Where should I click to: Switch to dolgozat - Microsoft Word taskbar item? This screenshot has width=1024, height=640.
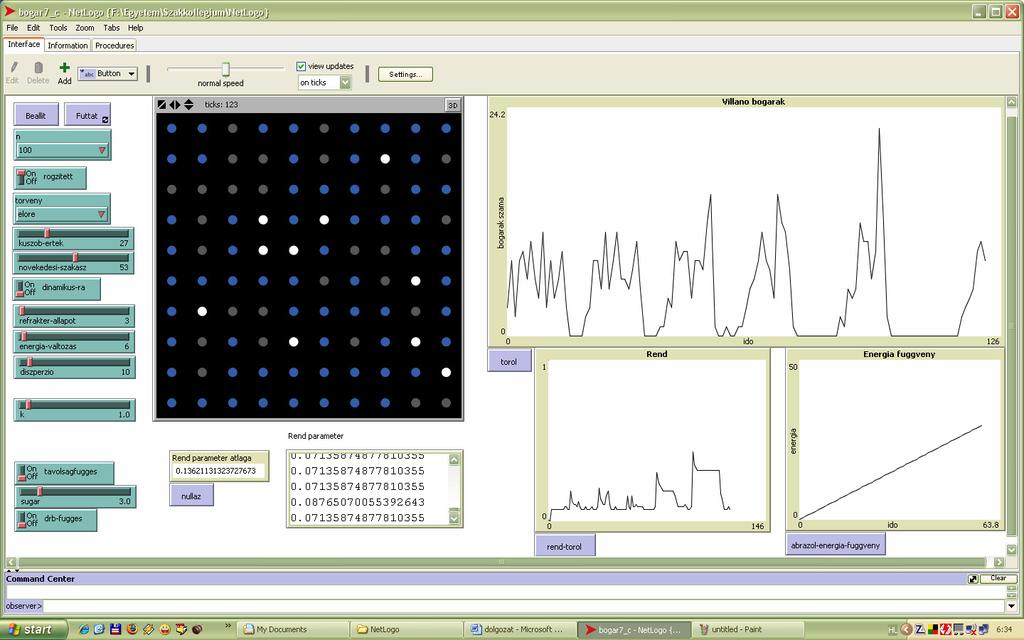[x=522, y=630]
